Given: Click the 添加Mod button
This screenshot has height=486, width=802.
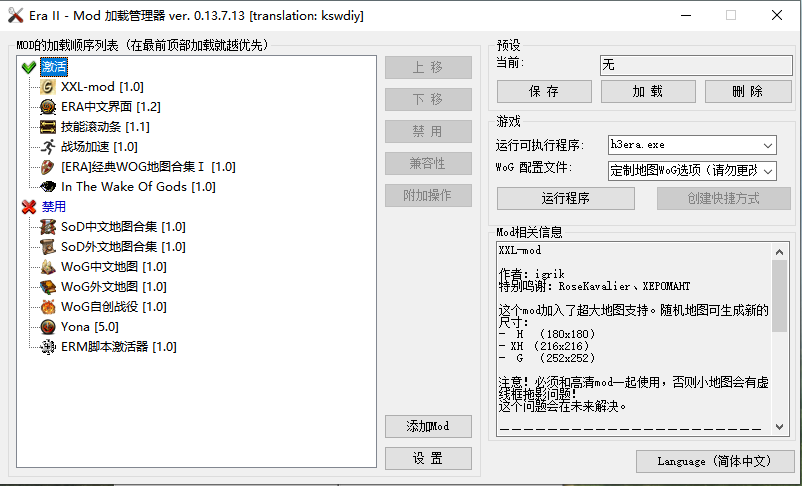Looking at the screenshot, I should click(428, 426).
